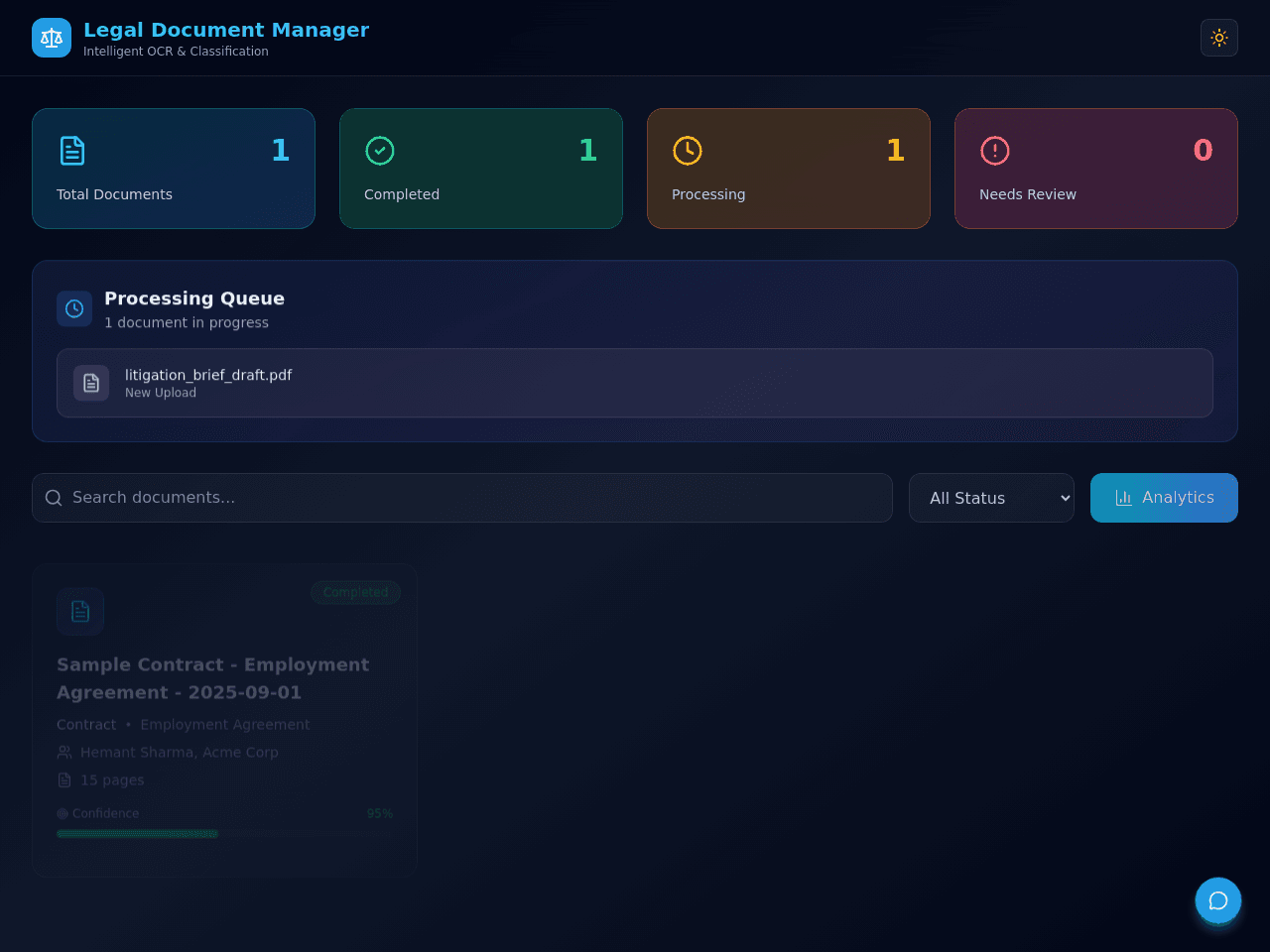Click the page icon next to 15 pages
This screenshot has width=1270, height=952.
(64, 780)
